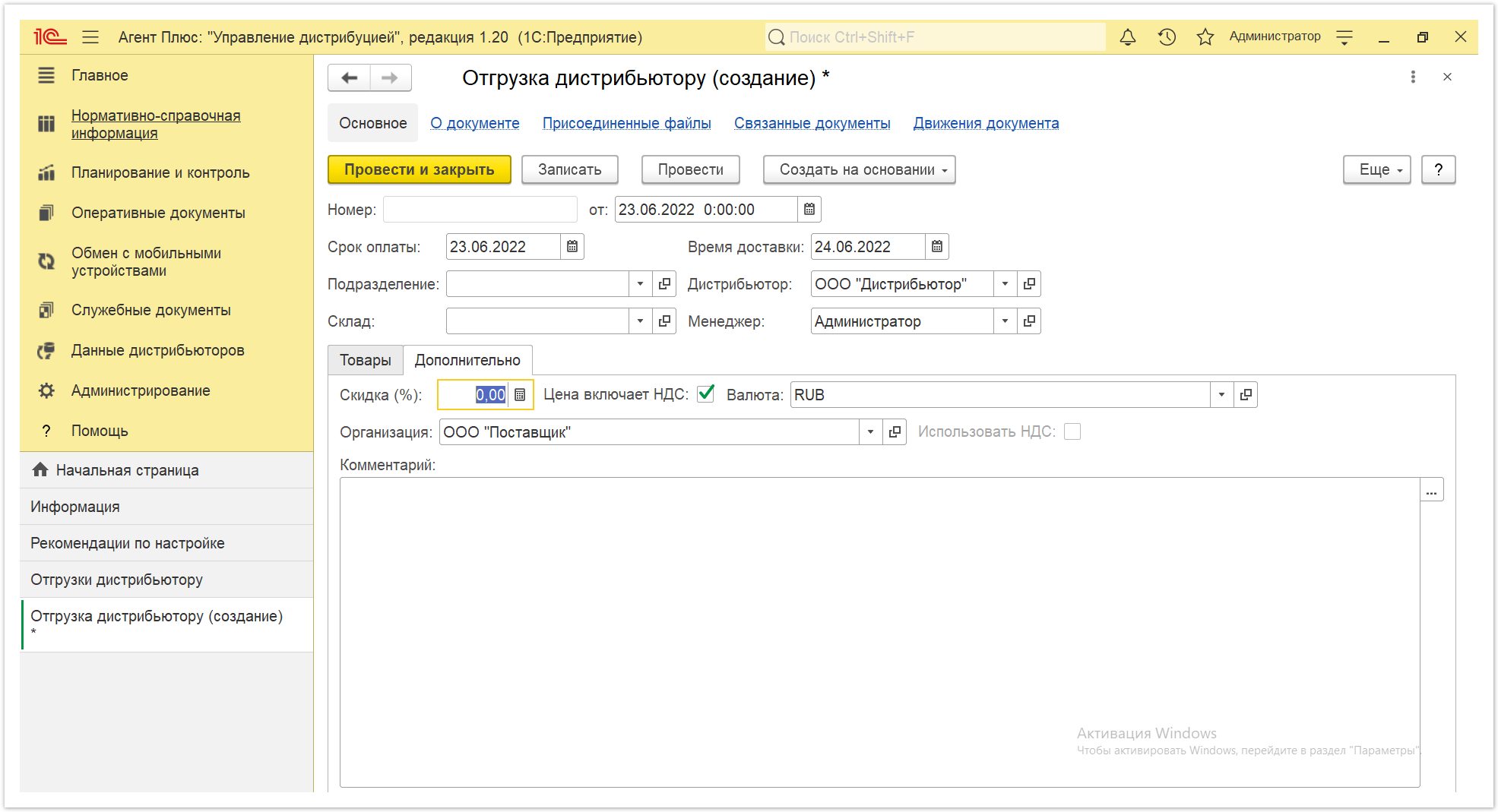Open the history clock icon
Image resolution: width=1498 pixels, height=812 pixels.
pos(1167,36)
